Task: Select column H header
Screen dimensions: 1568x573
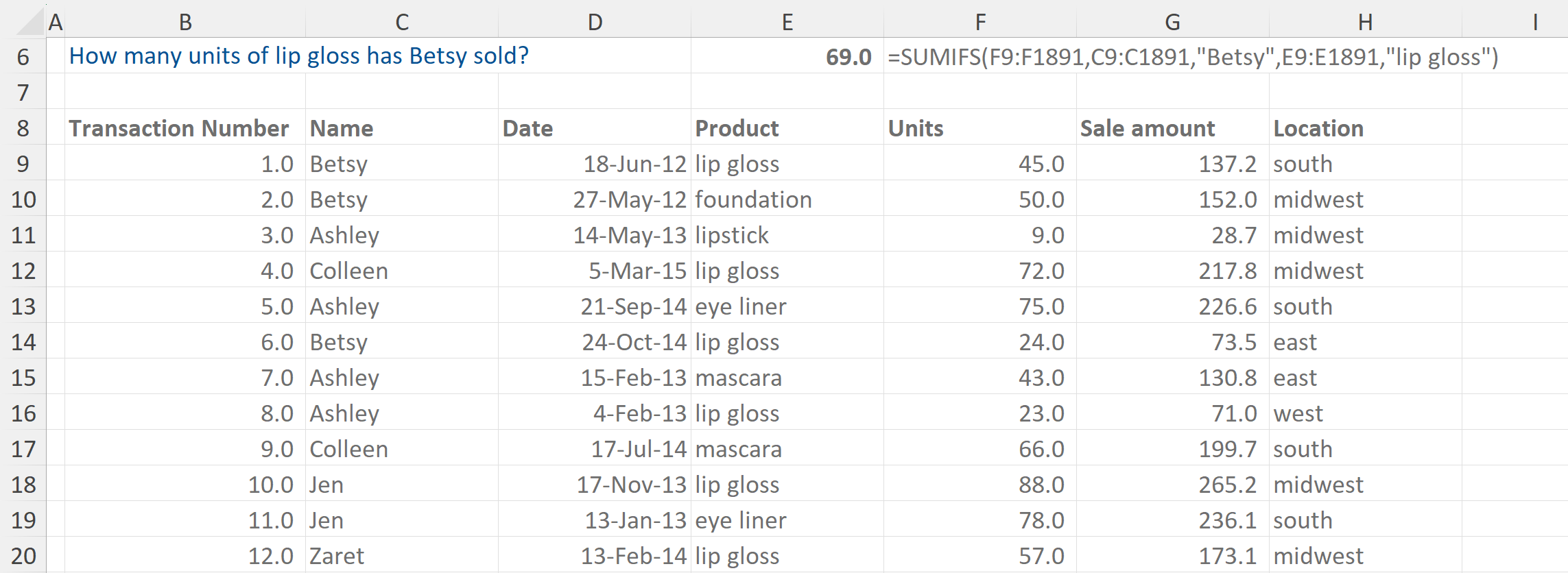Action: pos(1365,22)
